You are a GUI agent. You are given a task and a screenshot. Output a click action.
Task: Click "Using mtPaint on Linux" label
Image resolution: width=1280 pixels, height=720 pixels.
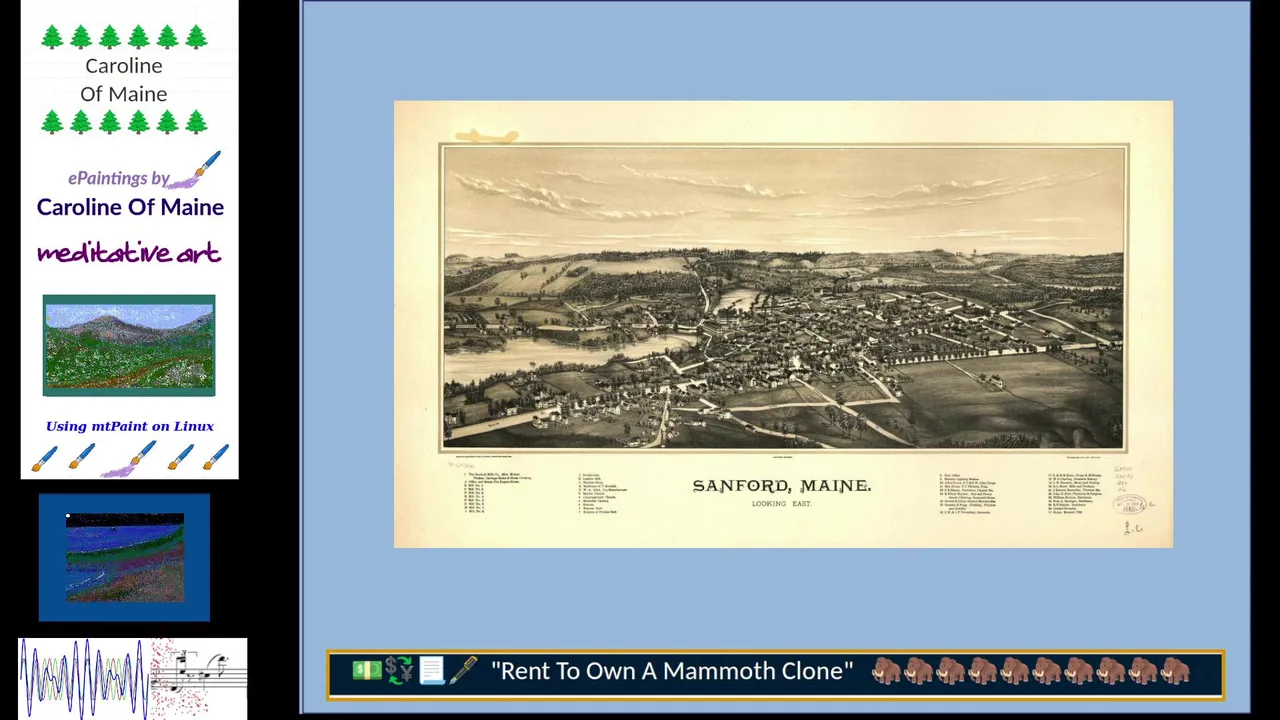tap(130, 426)
